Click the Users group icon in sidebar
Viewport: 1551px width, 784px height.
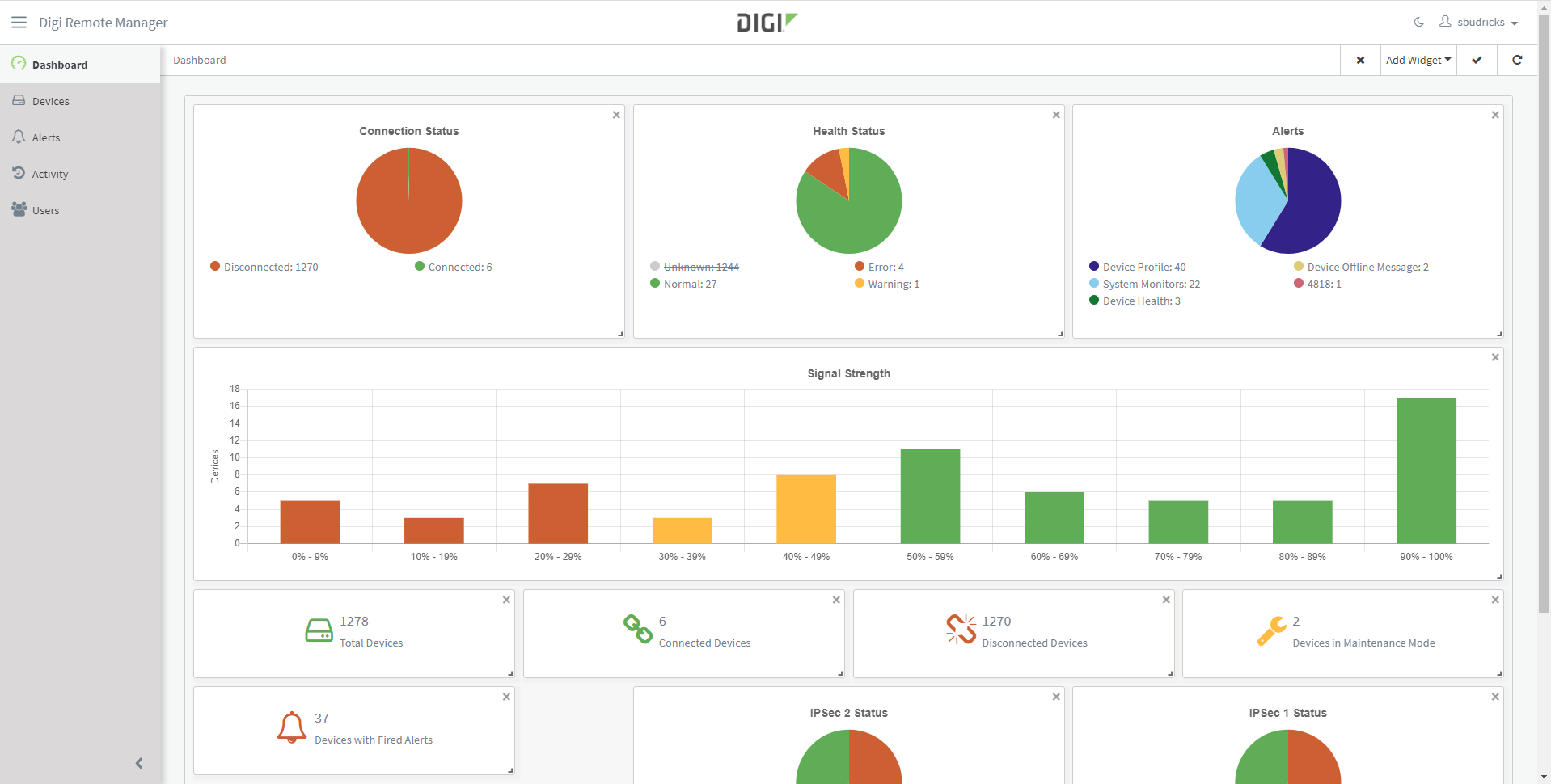pos(19,209)
